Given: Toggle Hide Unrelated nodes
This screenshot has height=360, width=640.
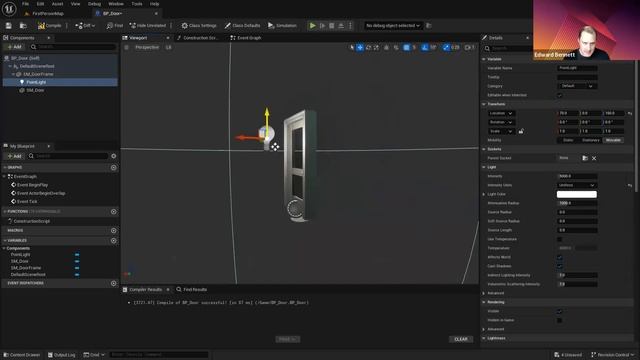Looking at the screenshot, I should coord(148,26).
